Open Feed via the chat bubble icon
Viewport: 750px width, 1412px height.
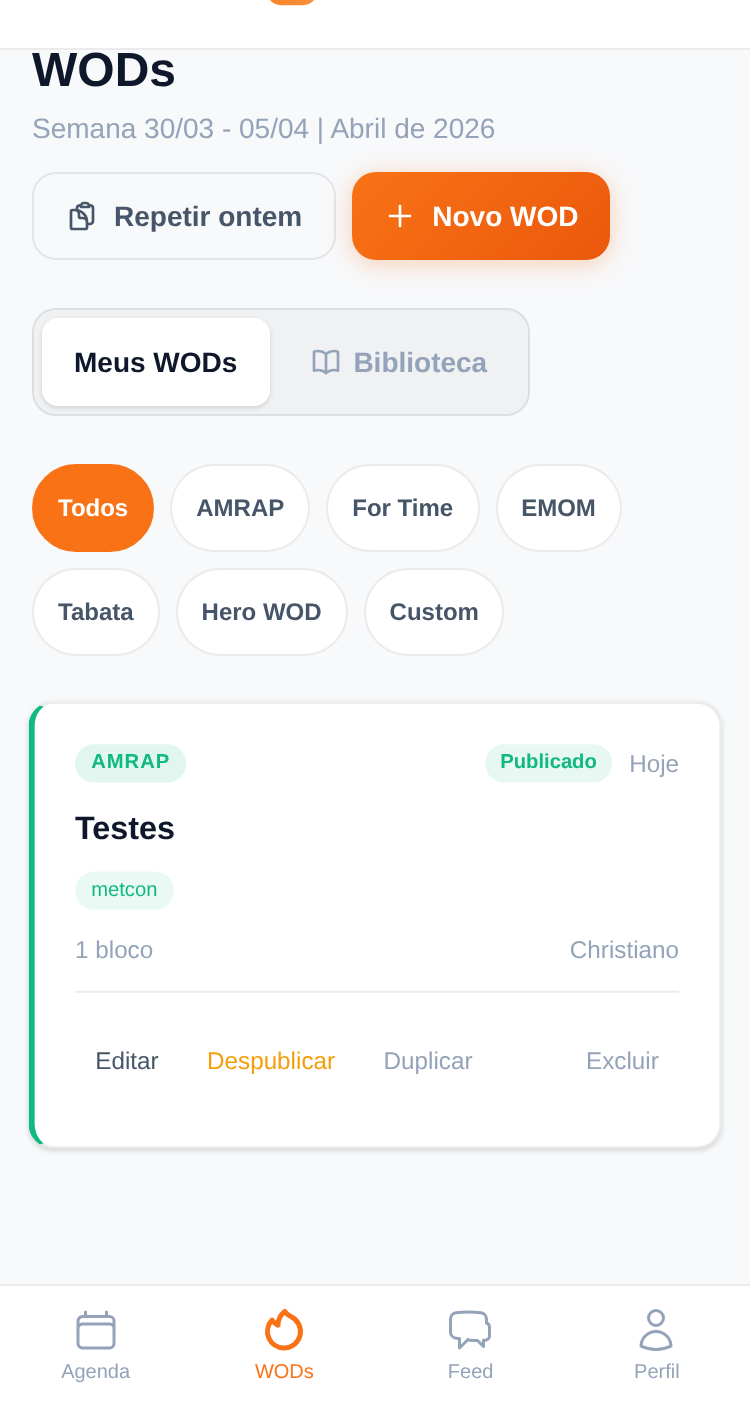[470, 1329]
